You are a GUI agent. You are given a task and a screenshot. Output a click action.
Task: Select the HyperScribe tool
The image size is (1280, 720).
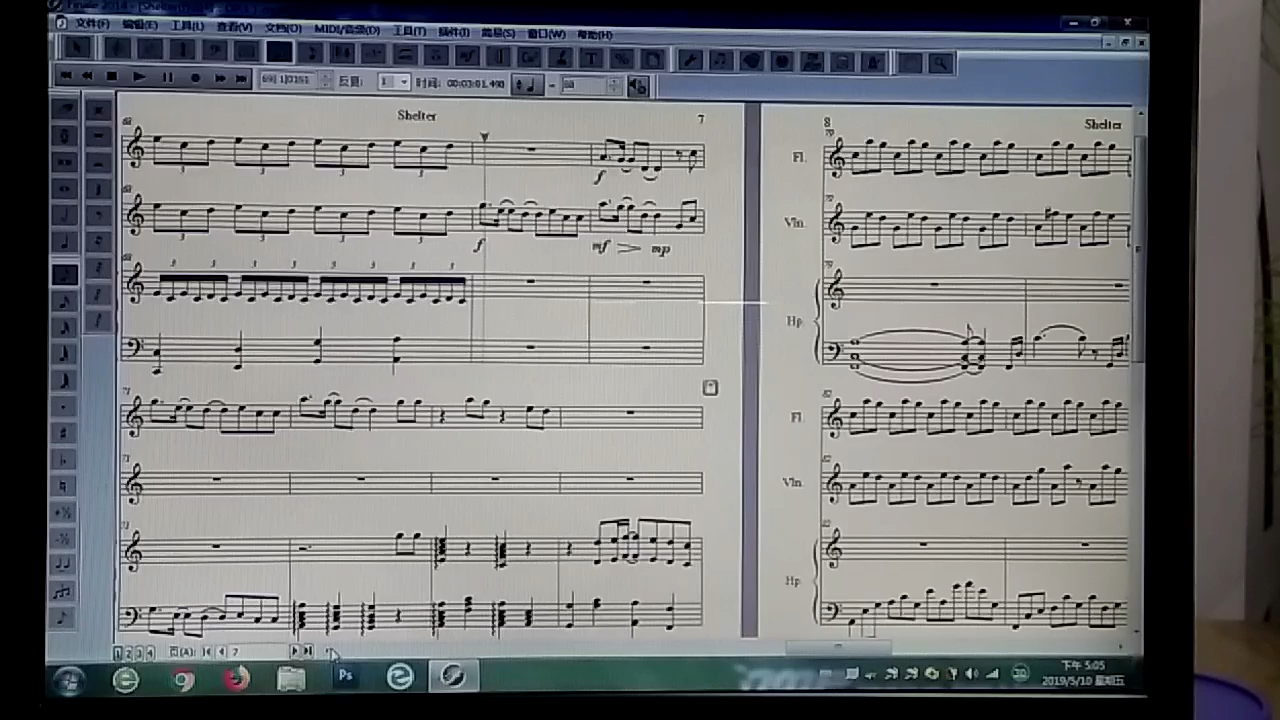(342, 52)
